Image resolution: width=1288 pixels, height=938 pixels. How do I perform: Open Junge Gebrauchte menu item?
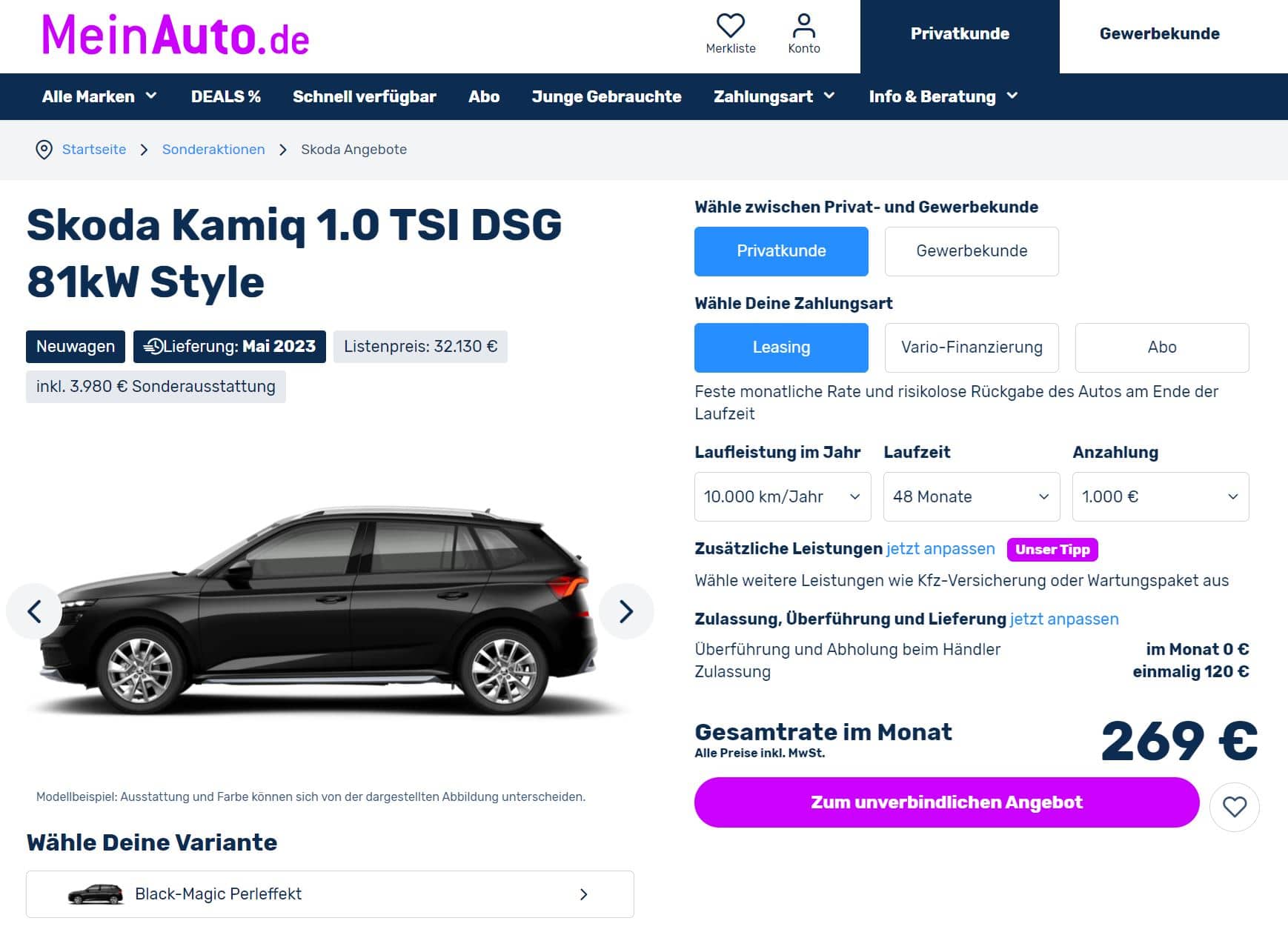pyautogui.click(x=606, y=96)
